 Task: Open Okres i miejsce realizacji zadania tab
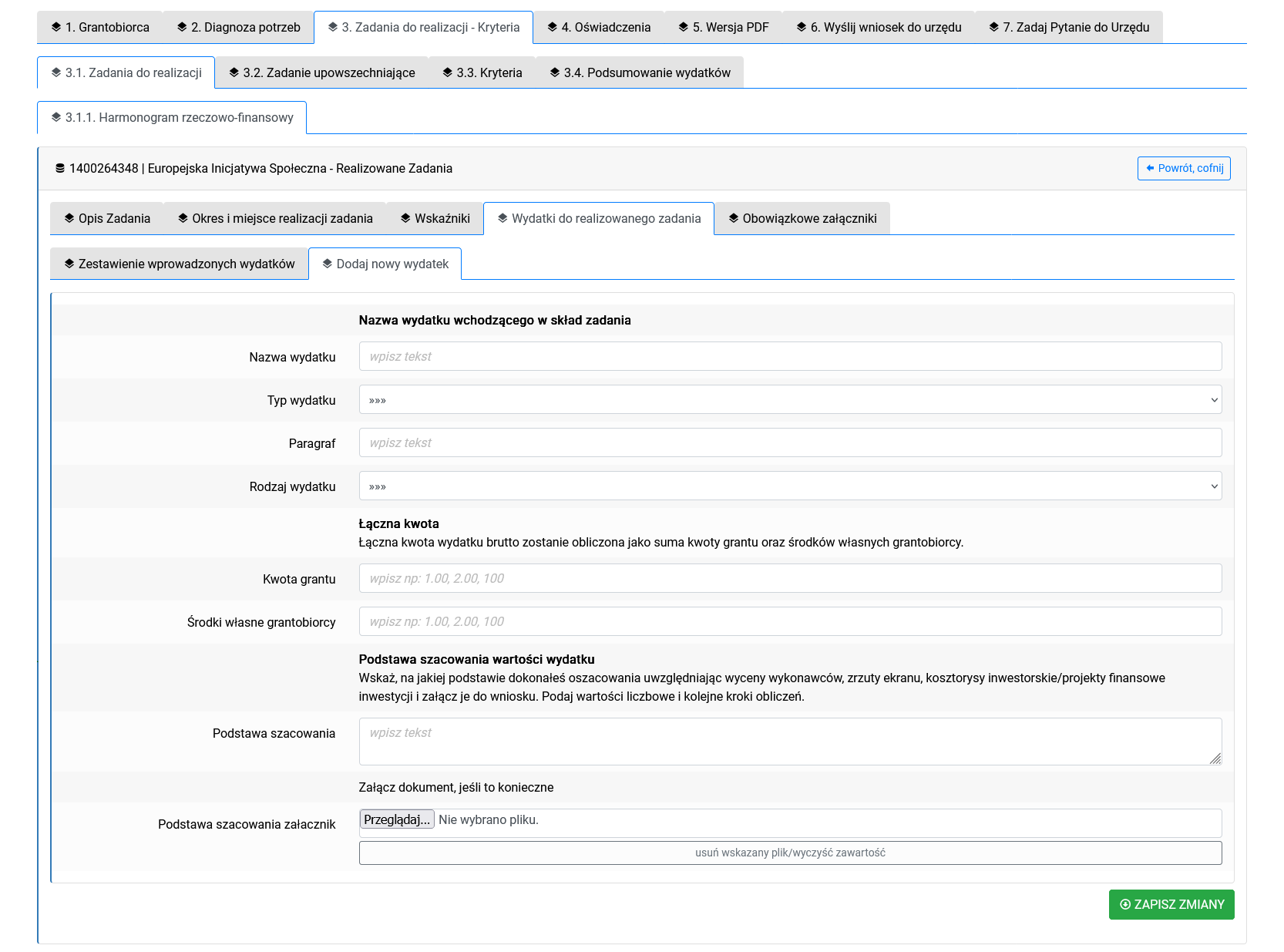pyautogui.click(x=275, y=218)
